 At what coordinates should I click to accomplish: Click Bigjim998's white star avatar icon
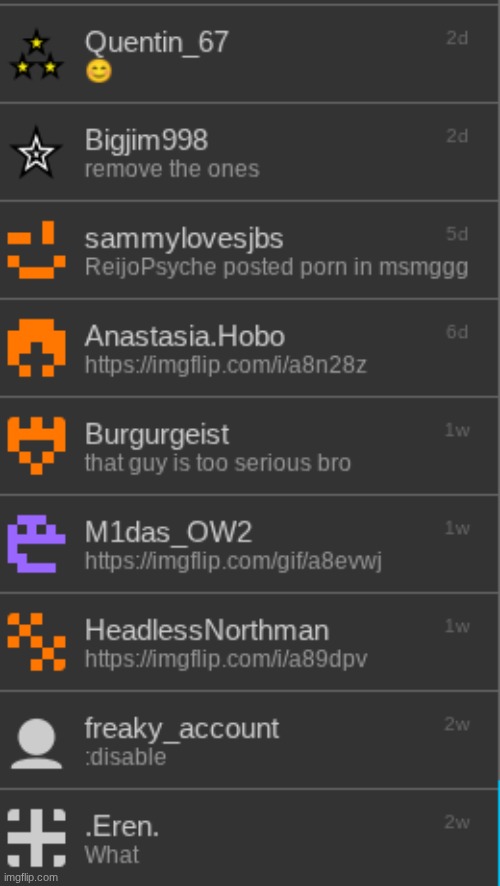click(x=37, y=152)
